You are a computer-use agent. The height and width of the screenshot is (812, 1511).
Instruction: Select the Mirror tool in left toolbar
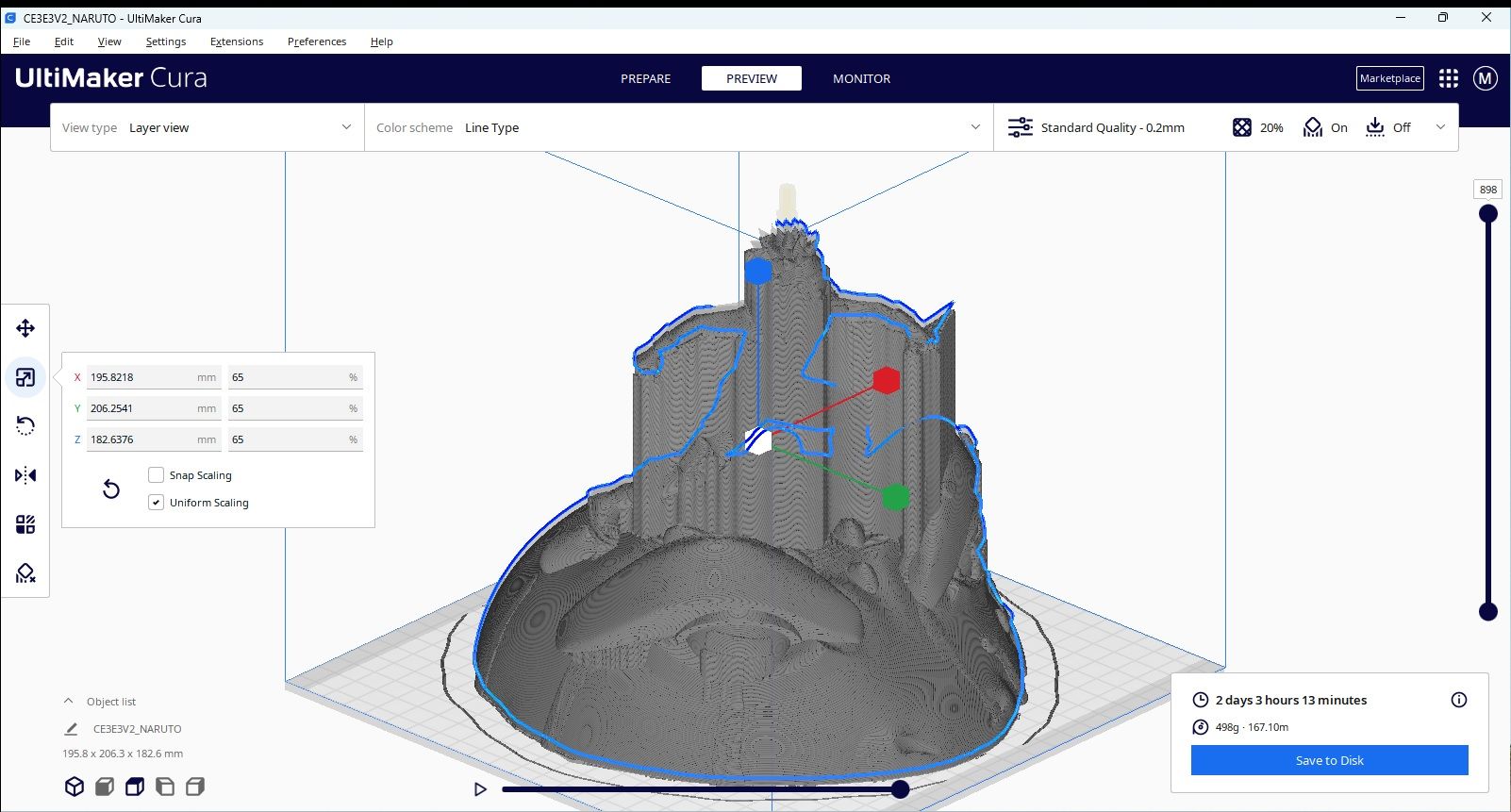25,475
